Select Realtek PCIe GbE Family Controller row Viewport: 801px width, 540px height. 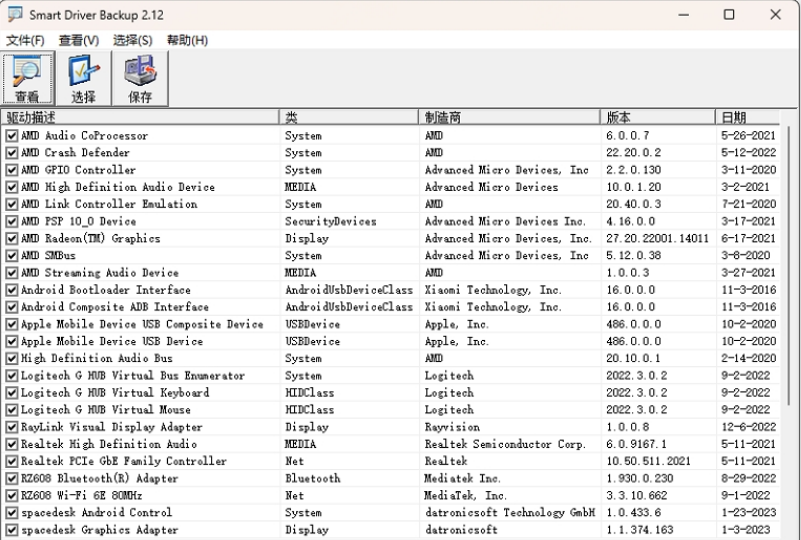[x=391, y=461]
